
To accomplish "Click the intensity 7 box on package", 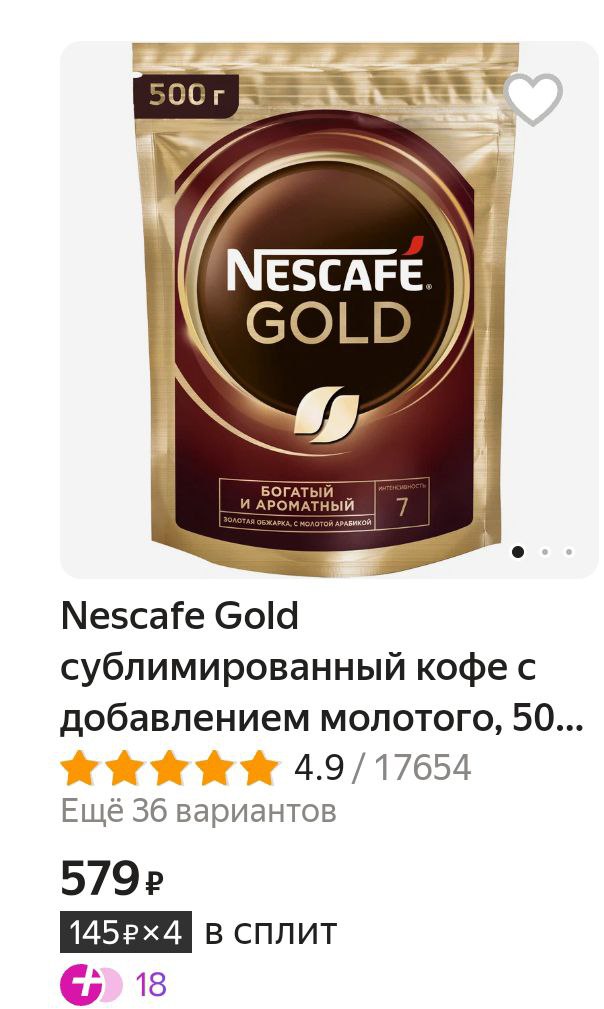I will (402, 503).
